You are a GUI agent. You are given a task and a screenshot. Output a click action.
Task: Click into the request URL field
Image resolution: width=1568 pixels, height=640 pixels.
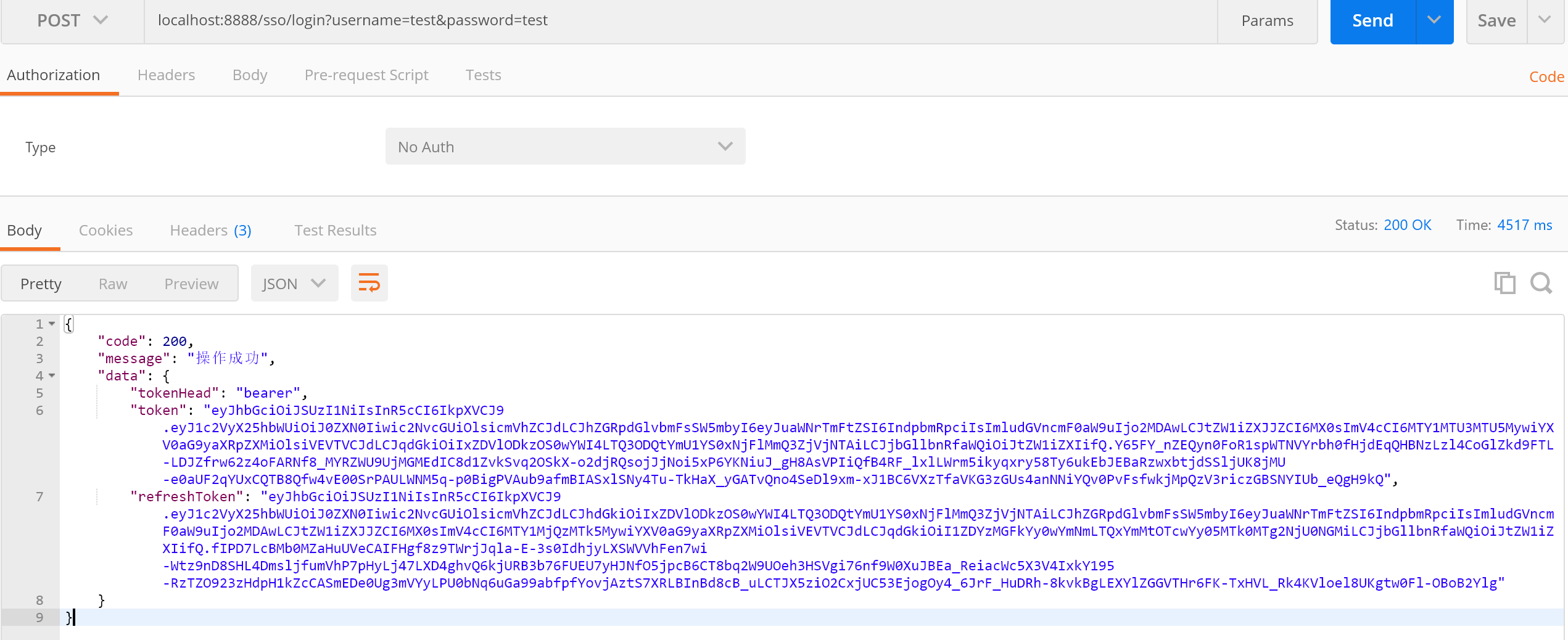click(x=679, y=21)
